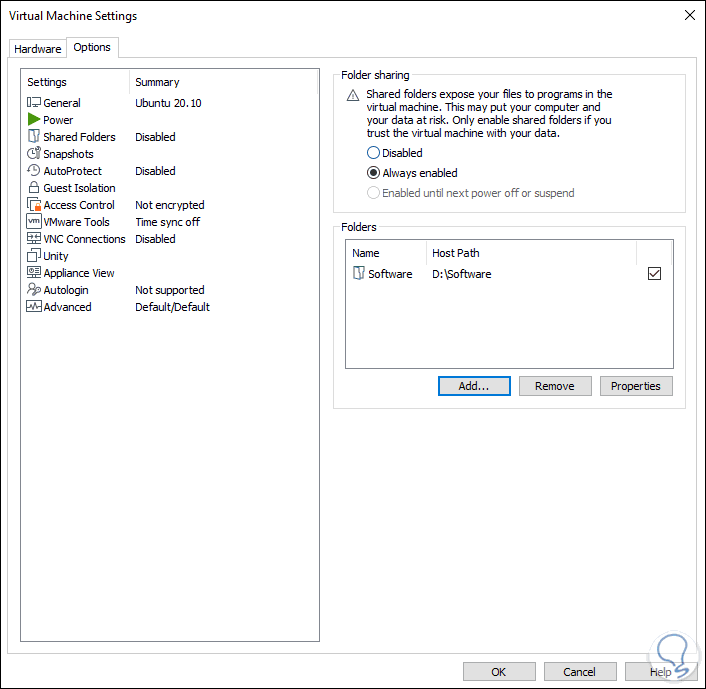This screenshot has height=689, width=706.
Task: Switch to the Hardware tab
Action: [38, 49]
